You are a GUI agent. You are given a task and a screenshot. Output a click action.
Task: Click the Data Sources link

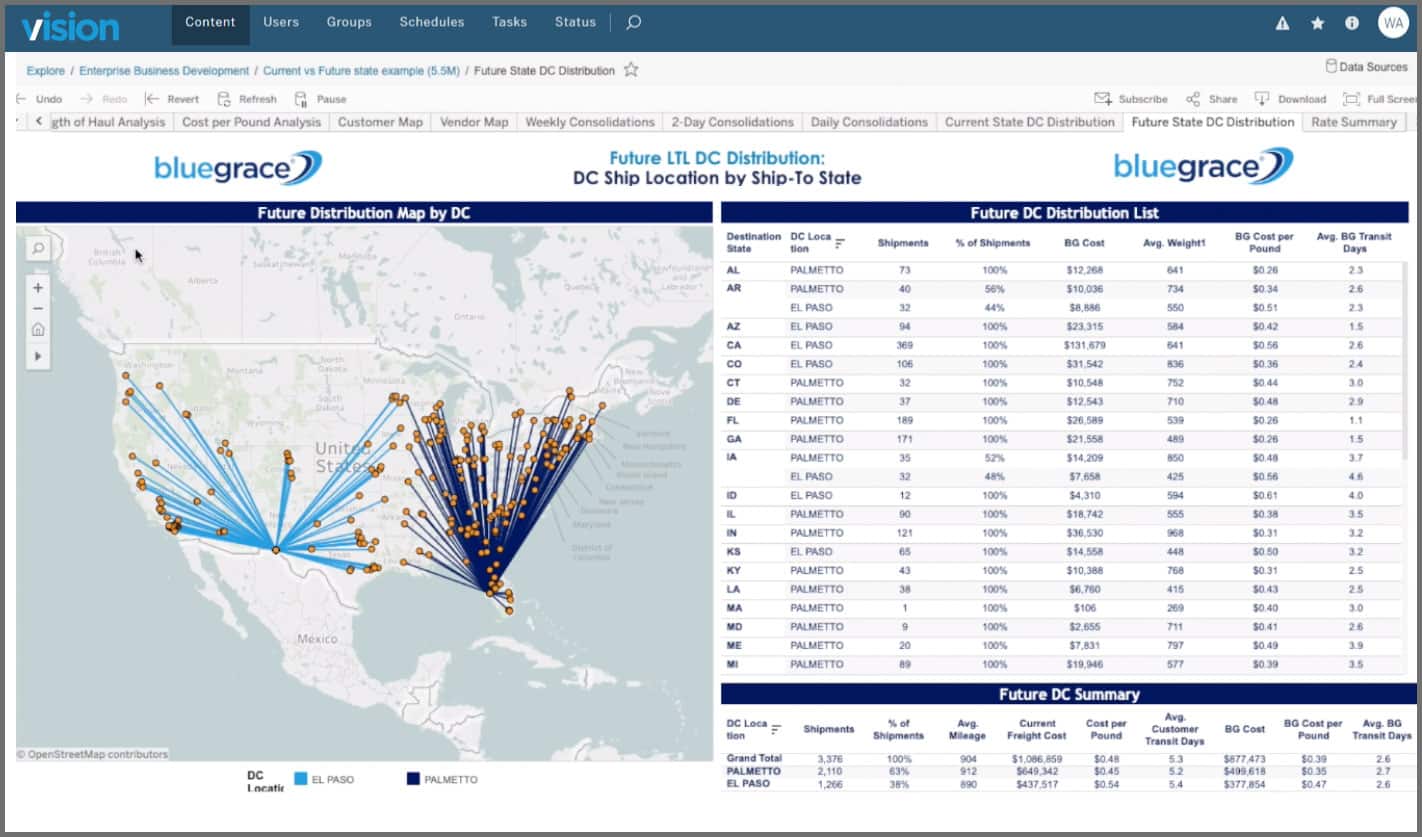[1373, 67]
